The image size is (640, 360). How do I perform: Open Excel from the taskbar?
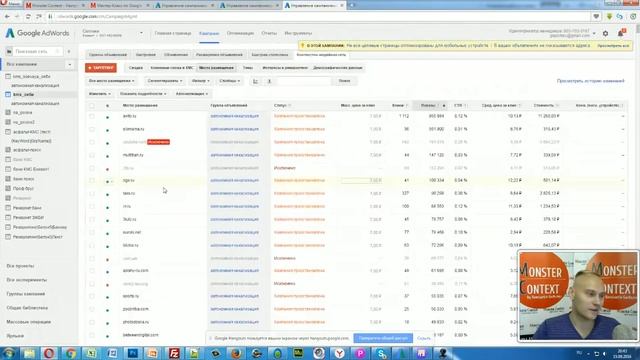tap(91, 353)
